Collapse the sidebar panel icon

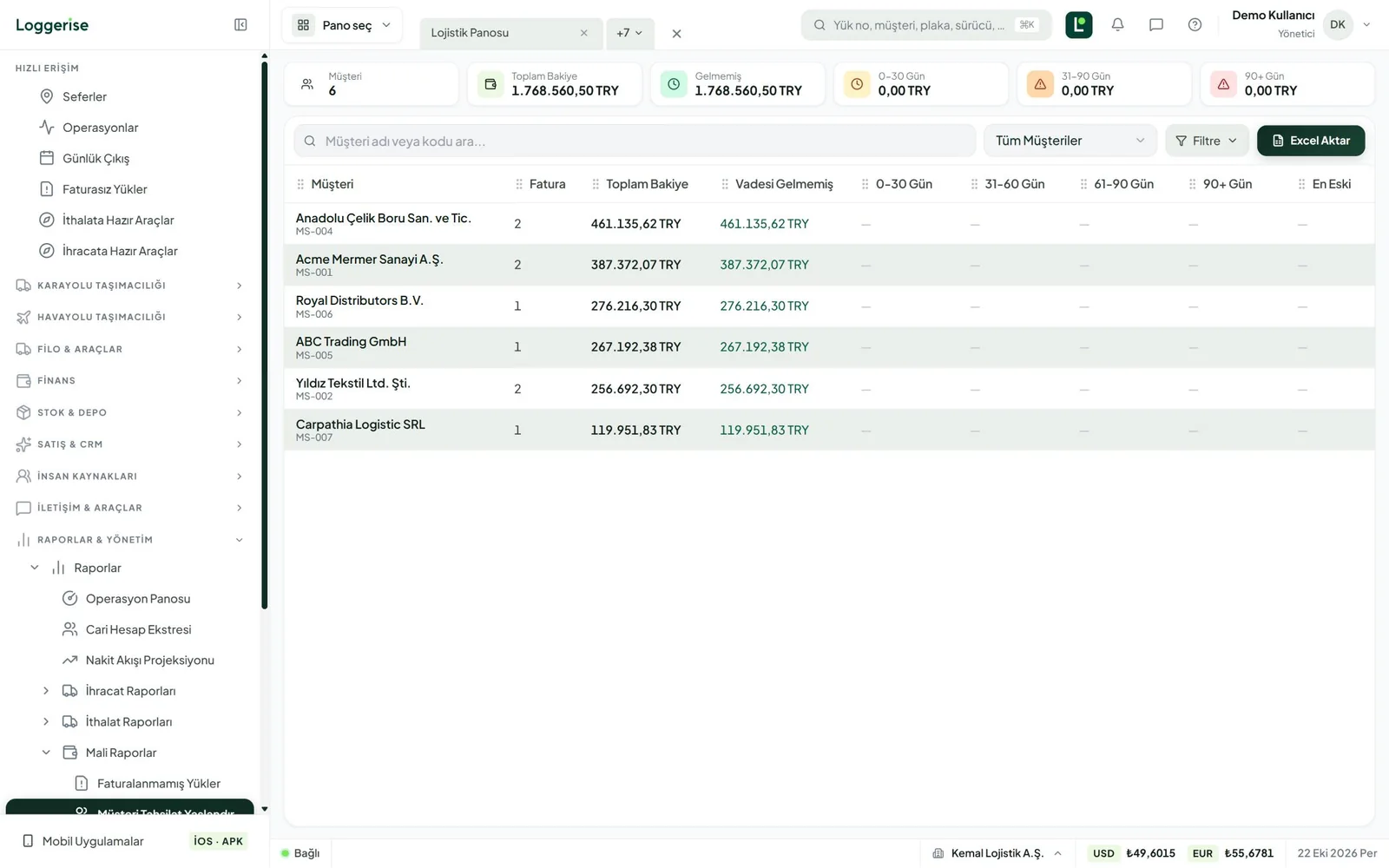click(x=240, y=25)
